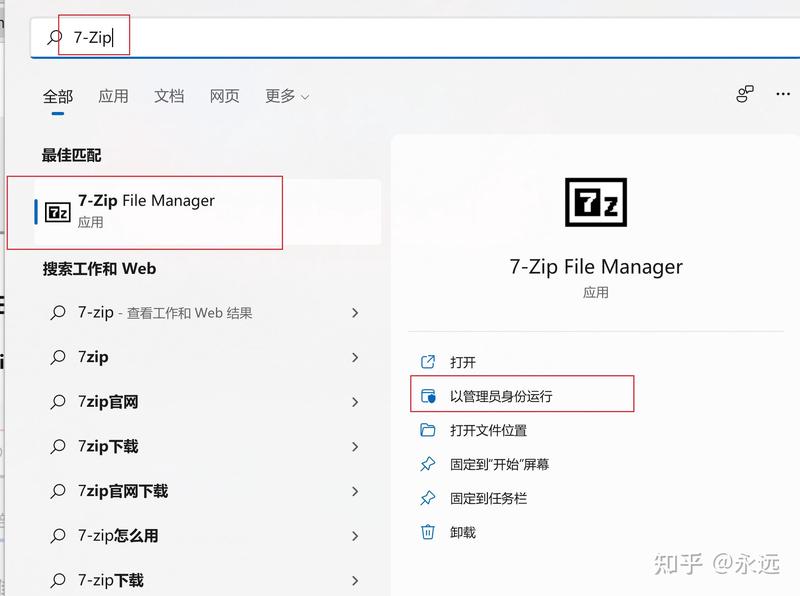Open the feedback people icon
The image size is (800, 596).
pos(745,94)
